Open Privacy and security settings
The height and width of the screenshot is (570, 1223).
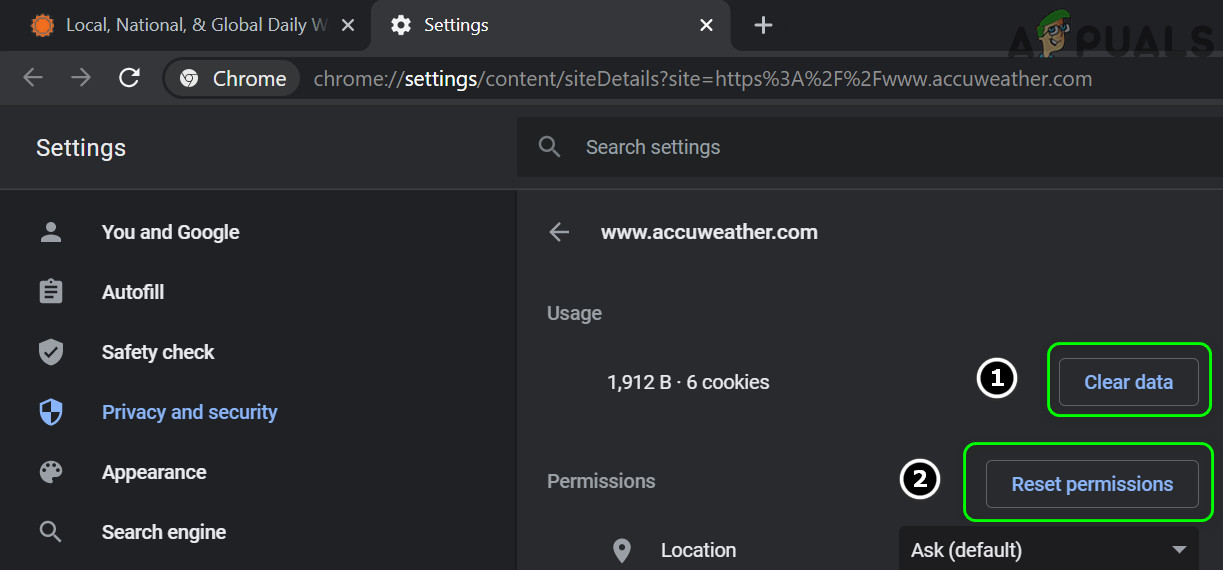[x=189, y=412]
